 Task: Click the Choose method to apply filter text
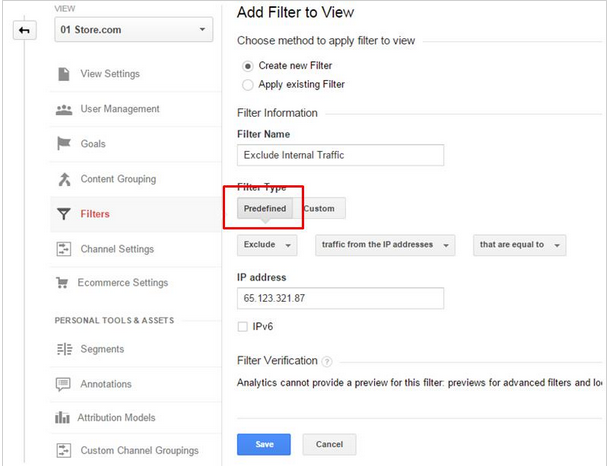326,41
